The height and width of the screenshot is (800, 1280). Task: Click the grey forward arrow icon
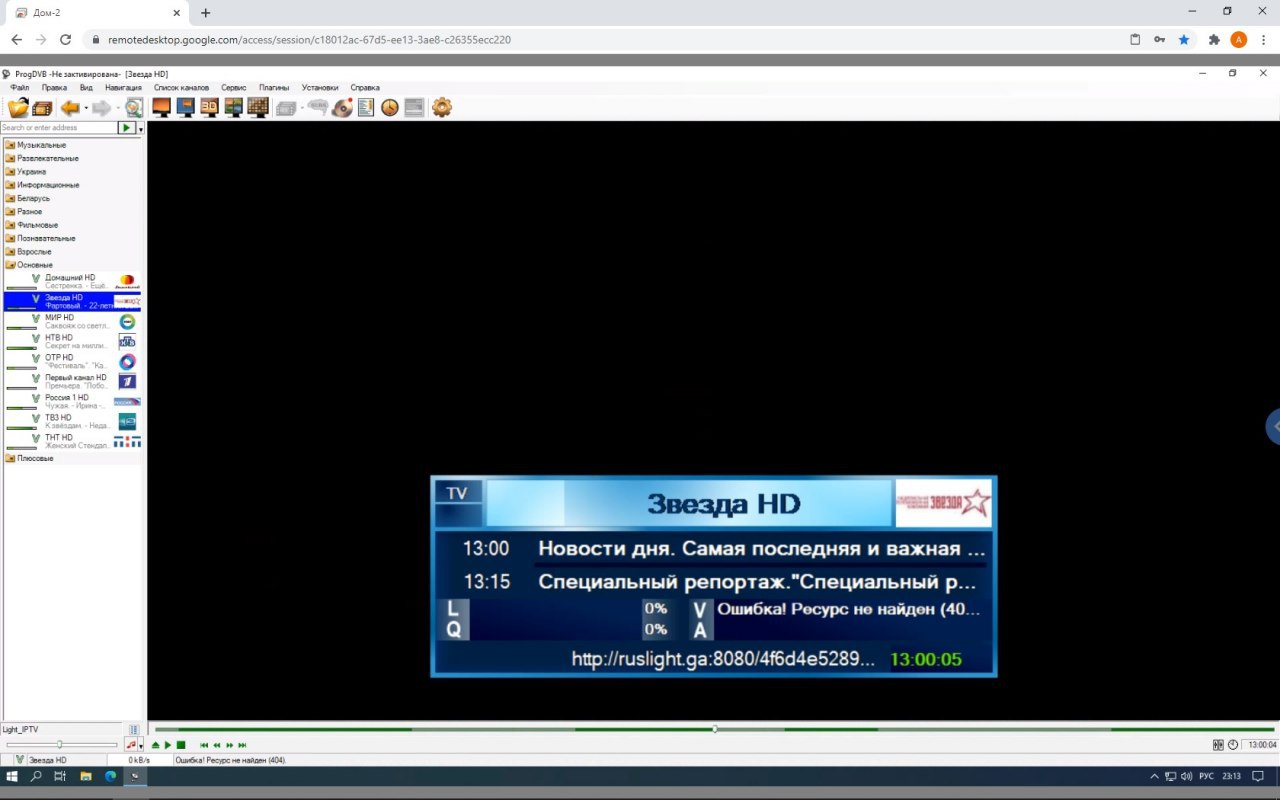[x=101, y=108]
